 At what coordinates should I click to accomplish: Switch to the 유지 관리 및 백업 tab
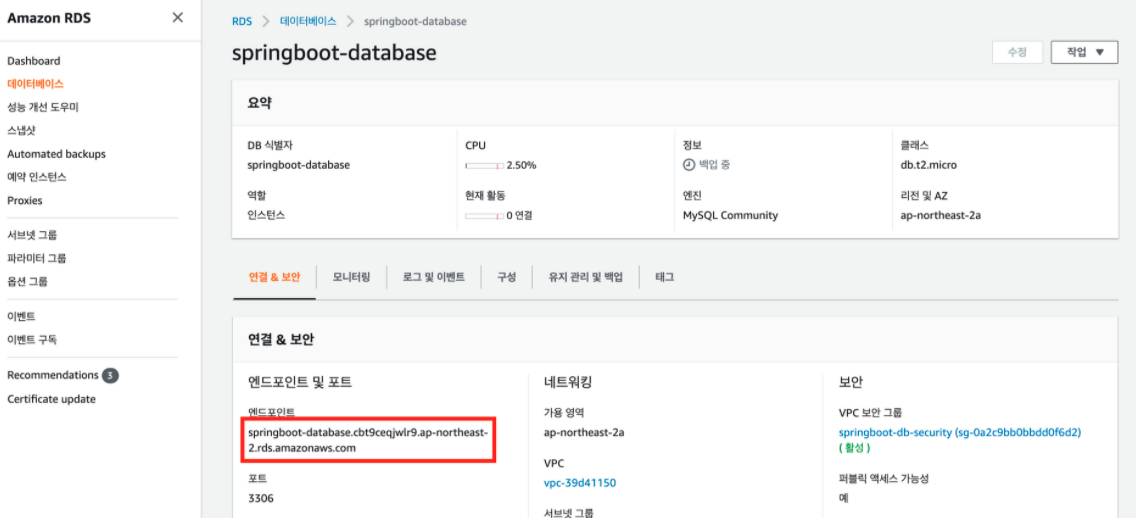coord(585,277)
